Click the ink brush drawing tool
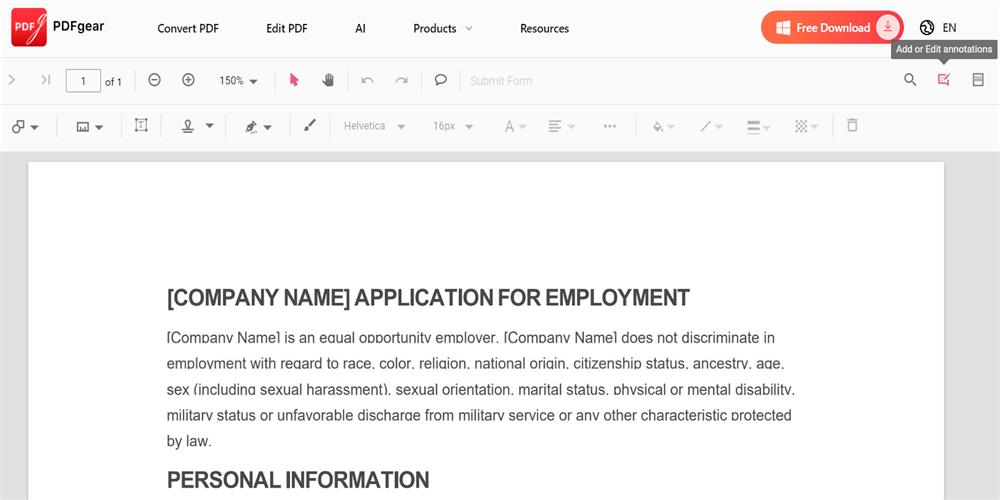This screenshot has height=500, width=1000. [309, 126]
